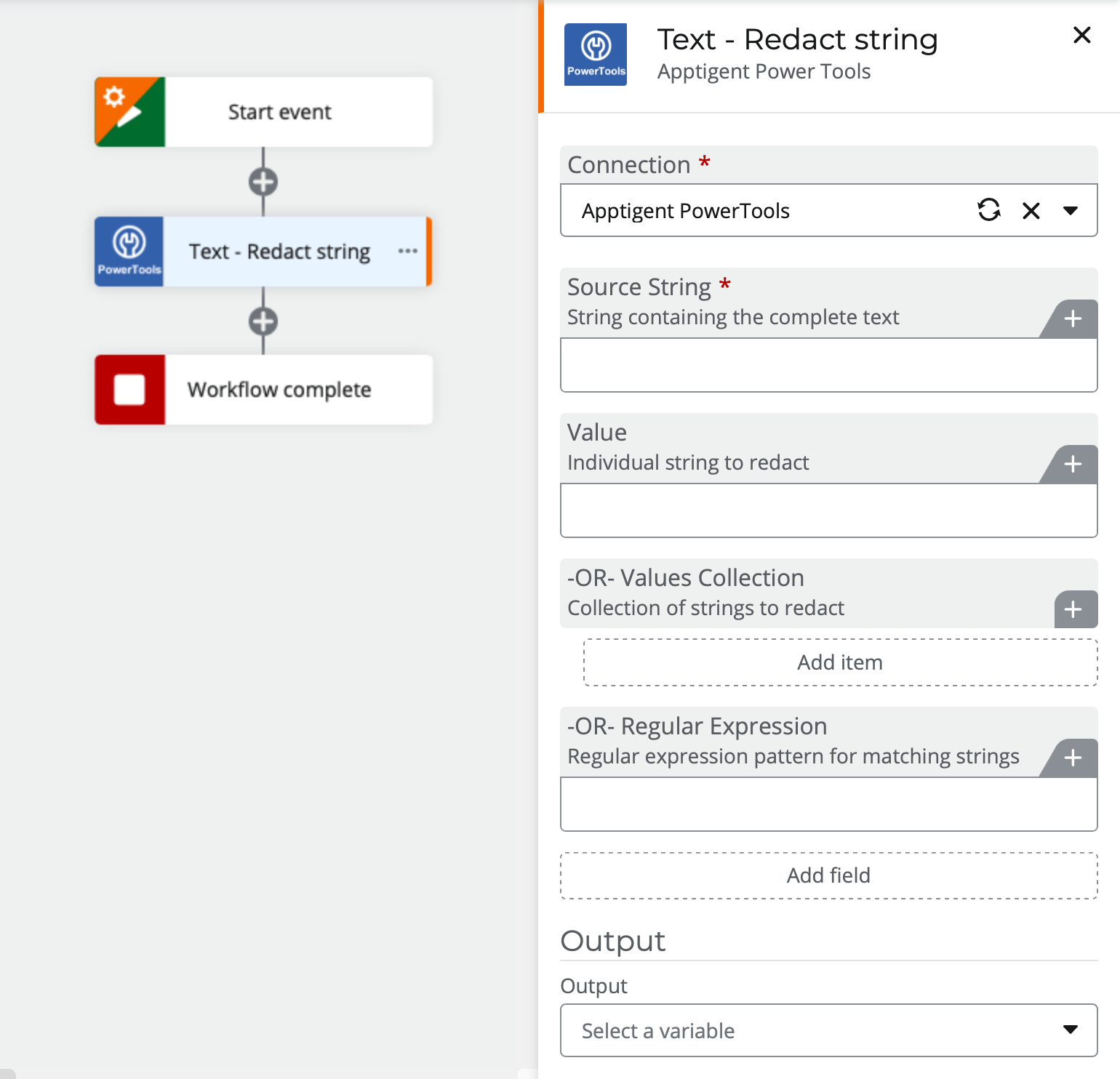1120x1079 pixels.
Task: Click the plus icon between Start event and Redact string
Action: [x=263, y=181]
